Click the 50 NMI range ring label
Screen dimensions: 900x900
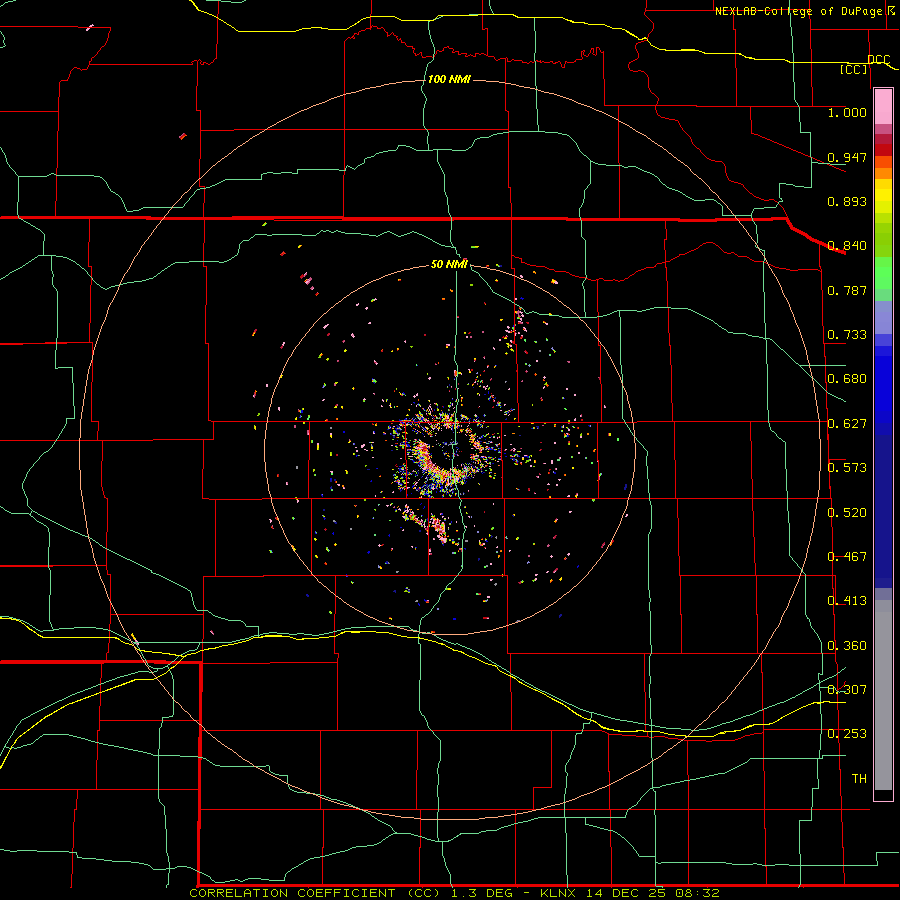click(449, 264)
